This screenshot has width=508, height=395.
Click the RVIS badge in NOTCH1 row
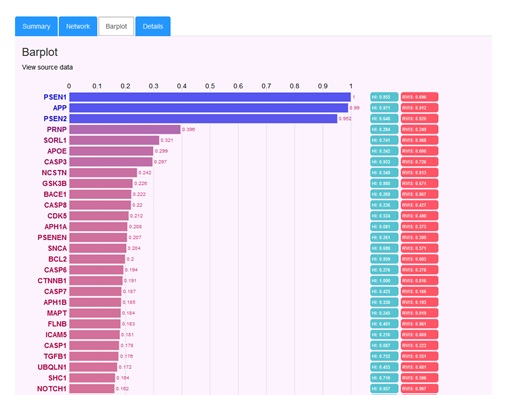coord(419,389)
